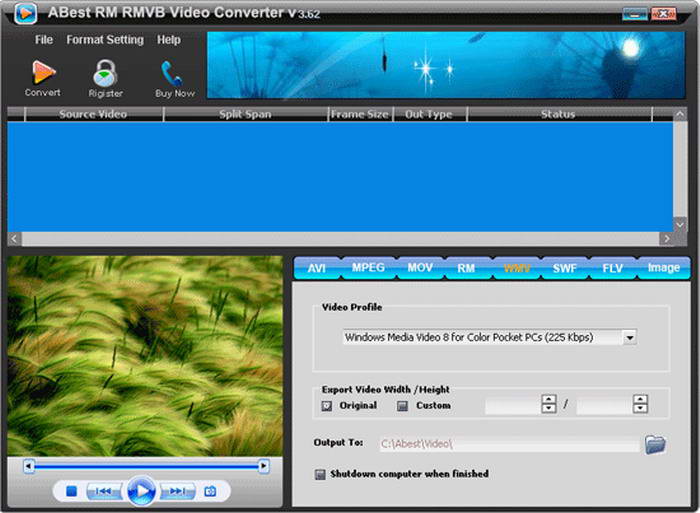Click the Output To path field
This screenshot has height=513, width=700.
(x=509, y=444)
